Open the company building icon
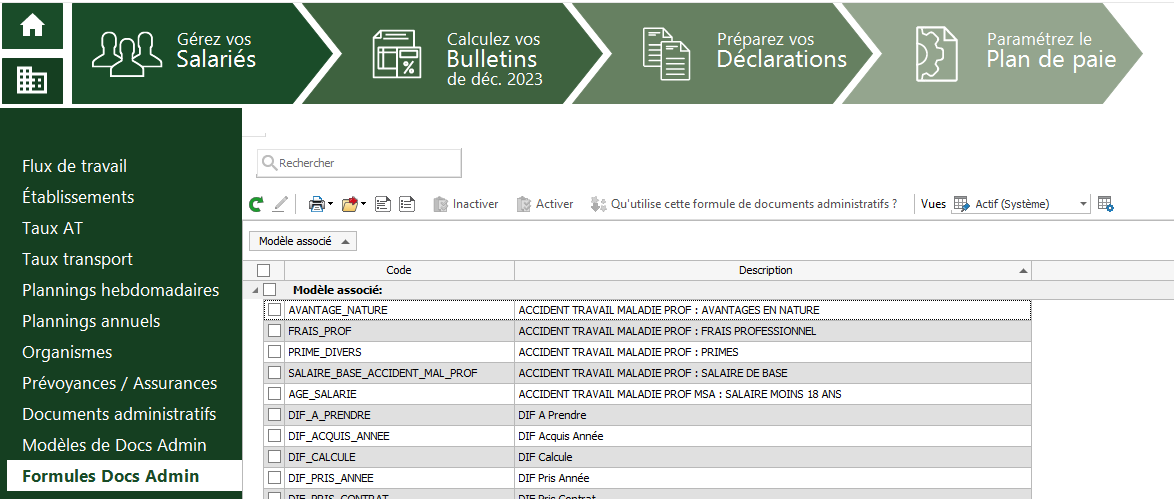The width and height of the screenshot is (1174, 499). 32,80
